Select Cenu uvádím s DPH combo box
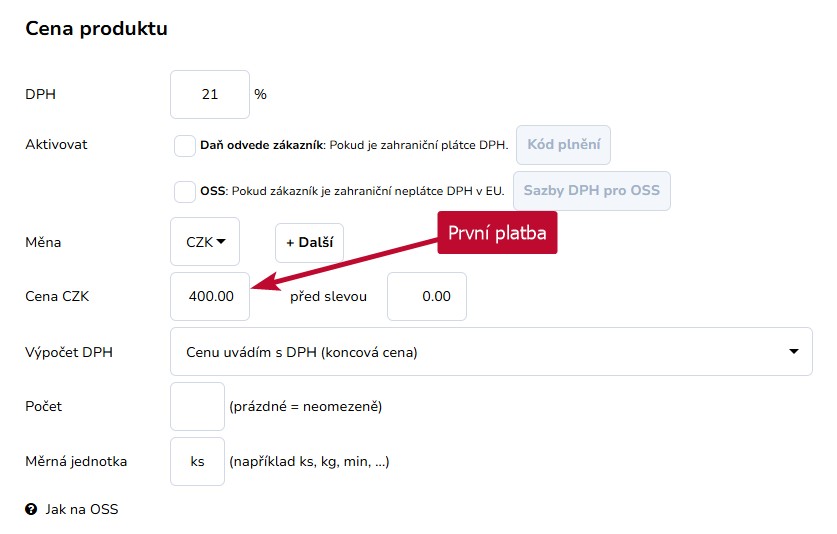 491,352
